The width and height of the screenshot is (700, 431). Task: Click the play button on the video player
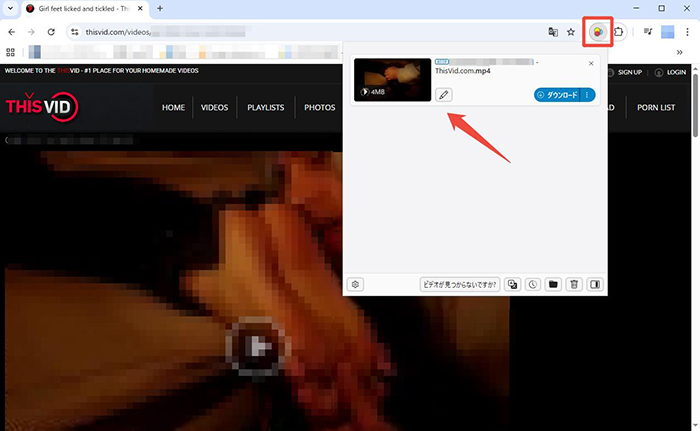(x=256, y=347)
